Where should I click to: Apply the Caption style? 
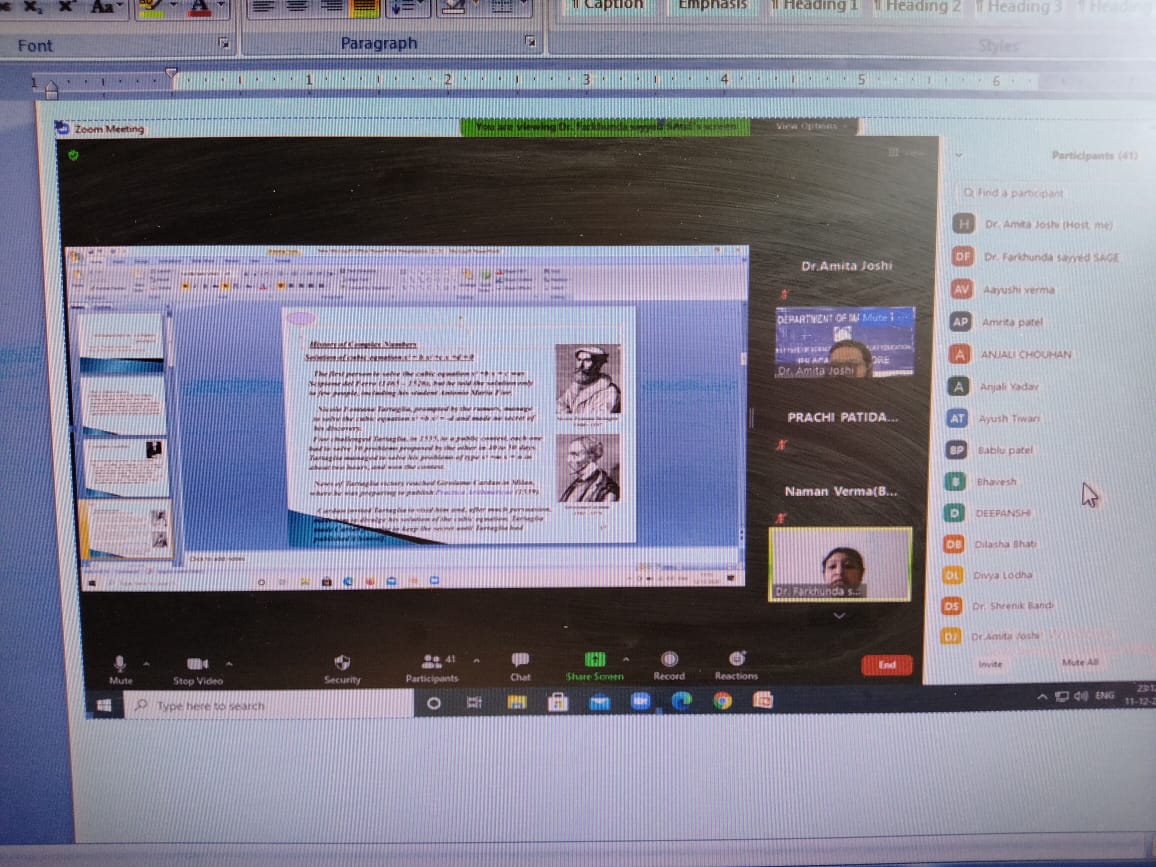pyautogui.click(x=607, y=6)
